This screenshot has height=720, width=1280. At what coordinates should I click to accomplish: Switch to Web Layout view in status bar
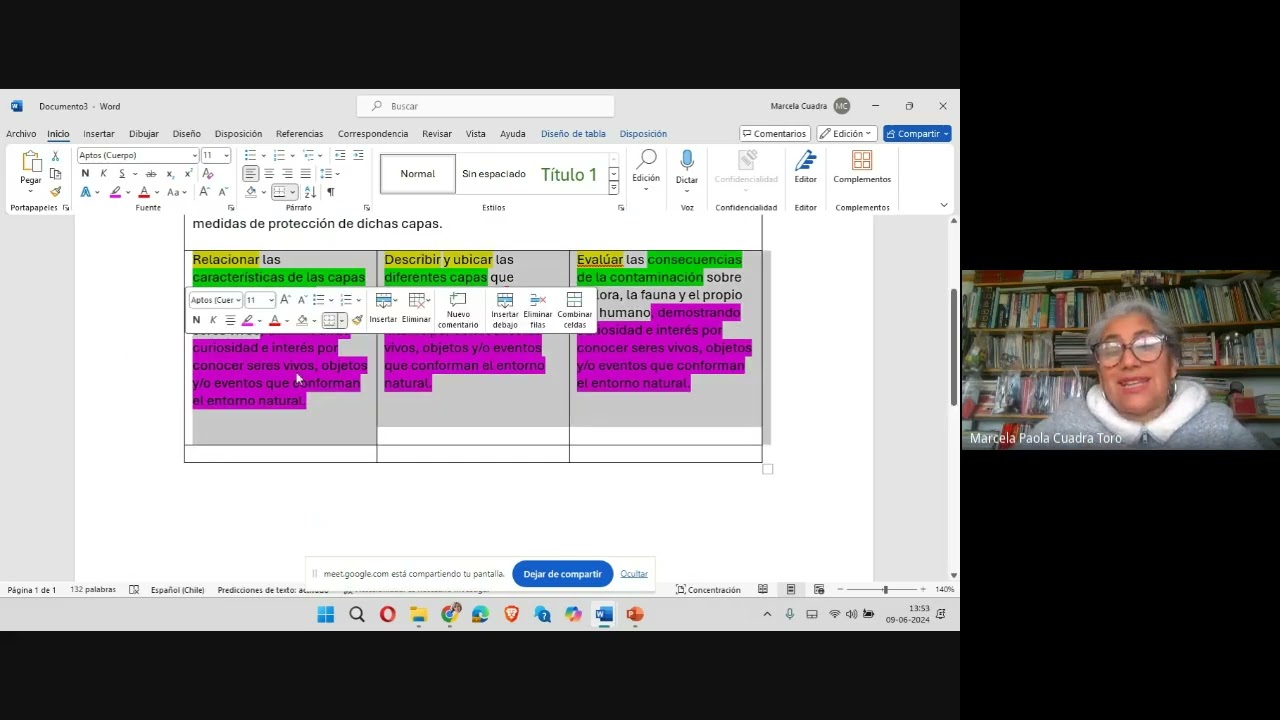coord(819,590)
